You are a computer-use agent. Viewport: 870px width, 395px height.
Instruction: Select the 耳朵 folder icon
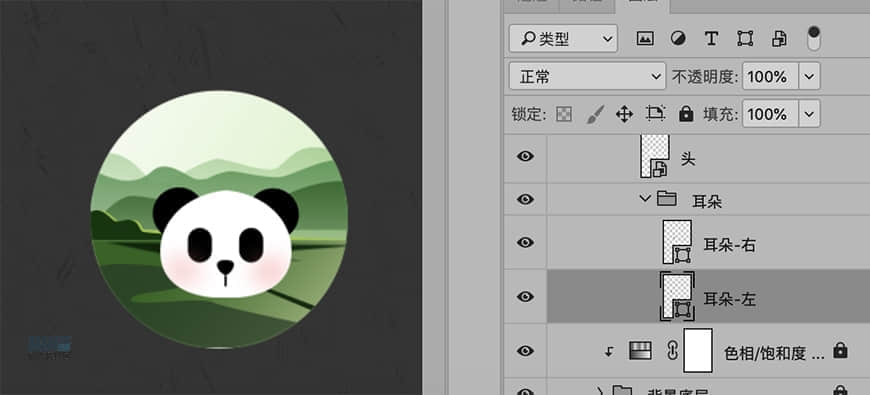[x=666, y=198]
